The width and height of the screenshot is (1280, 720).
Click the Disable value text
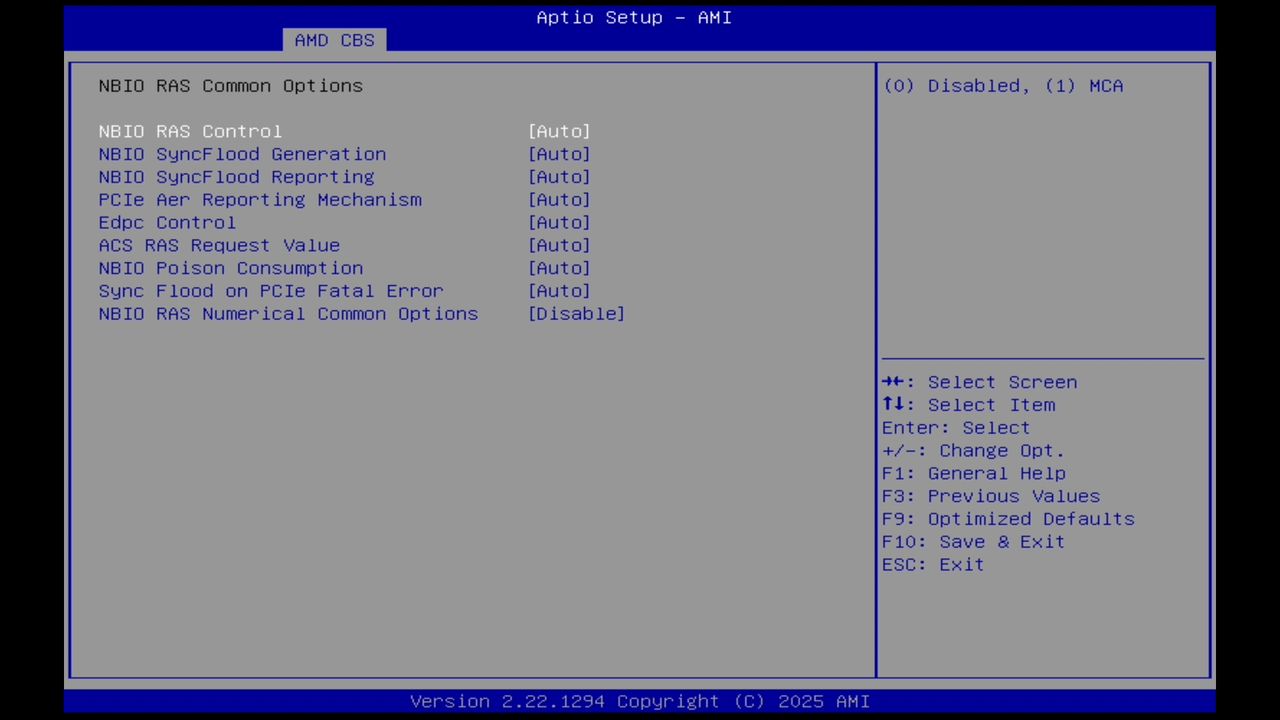tap(576, 314)
